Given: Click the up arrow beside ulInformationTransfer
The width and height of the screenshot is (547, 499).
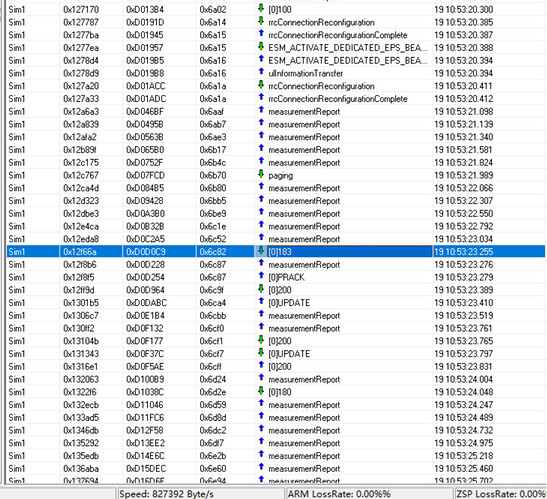Looking at the screenshot, I should 261,73.
